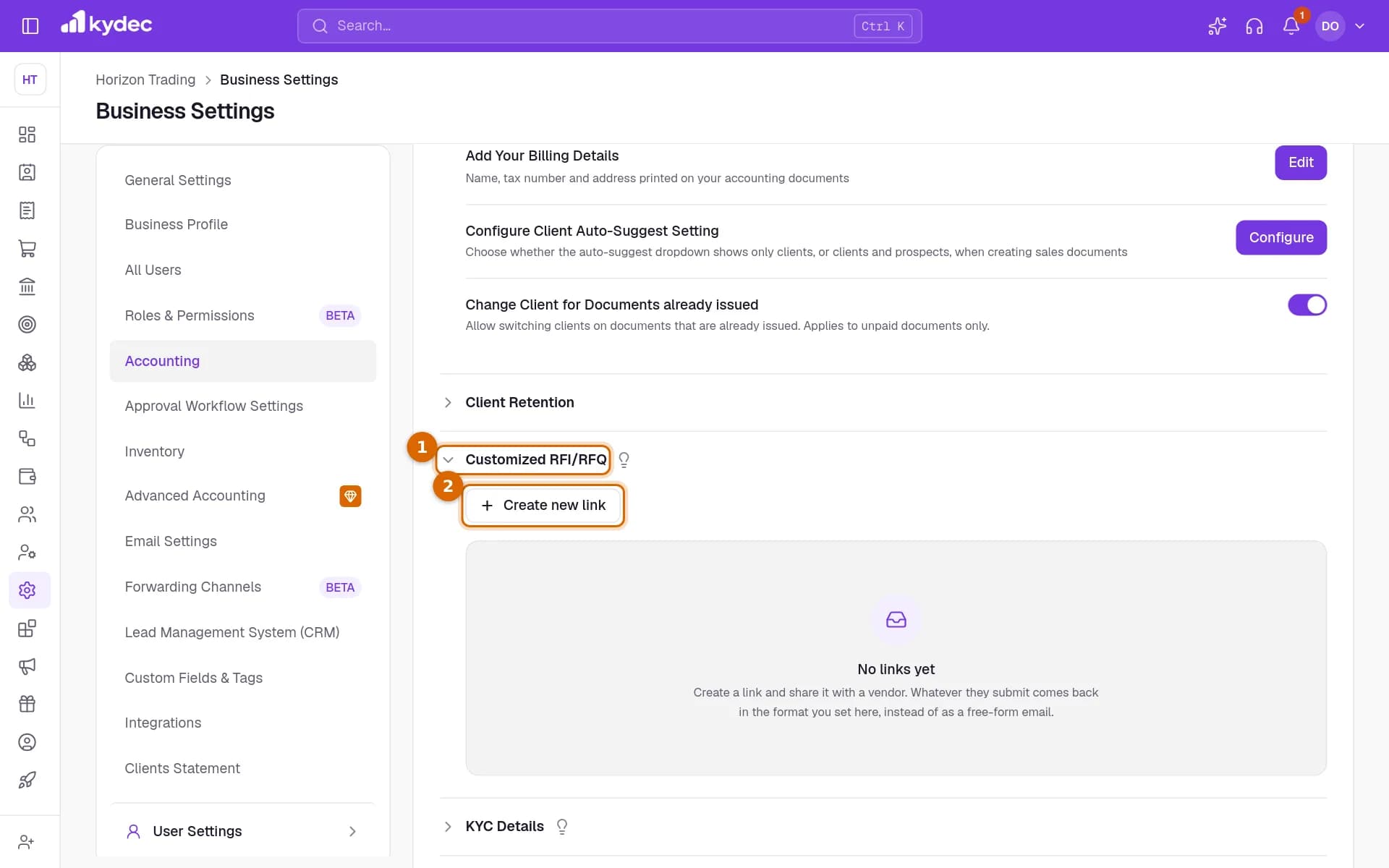1389x868 pixels.
Task: Click the DO user avatar
Action: pos(1330,26)
